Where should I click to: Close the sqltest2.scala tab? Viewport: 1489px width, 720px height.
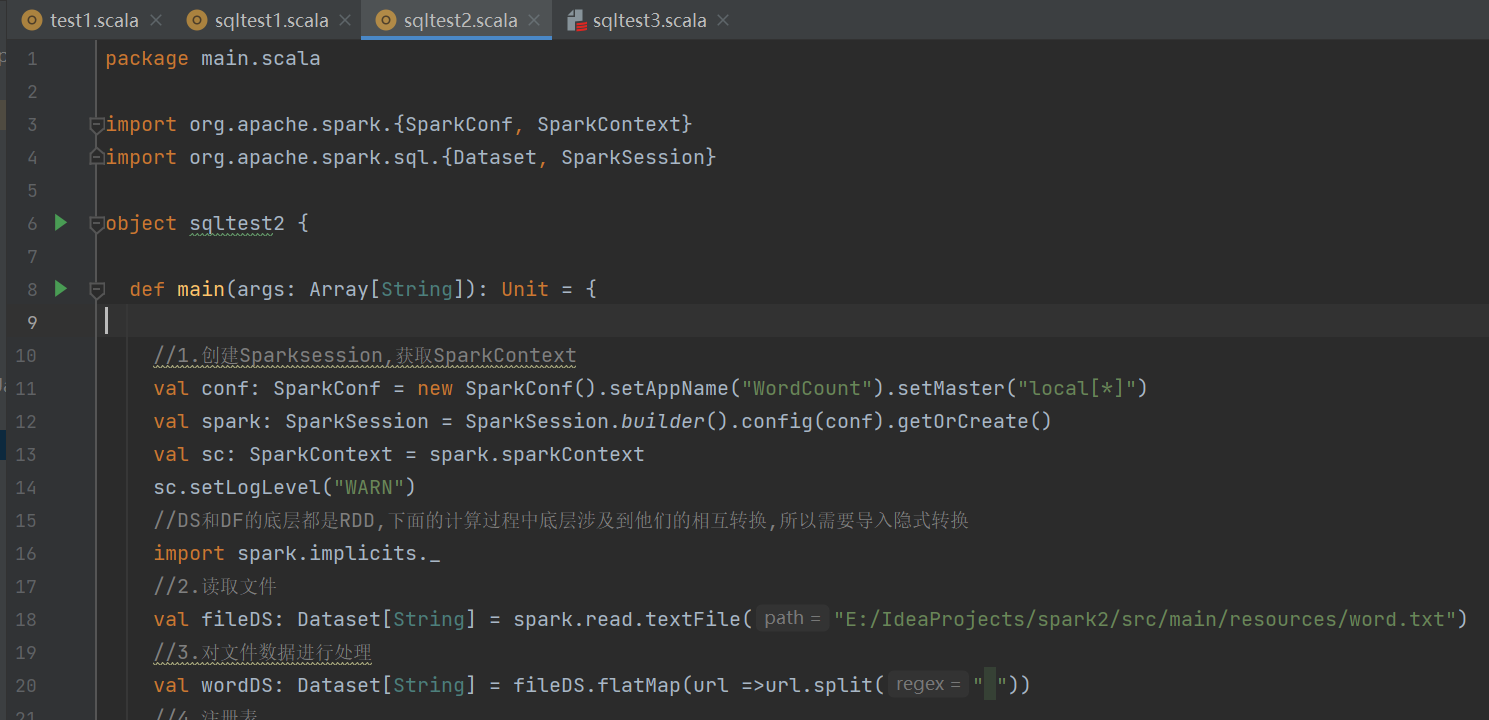(535, 20)
